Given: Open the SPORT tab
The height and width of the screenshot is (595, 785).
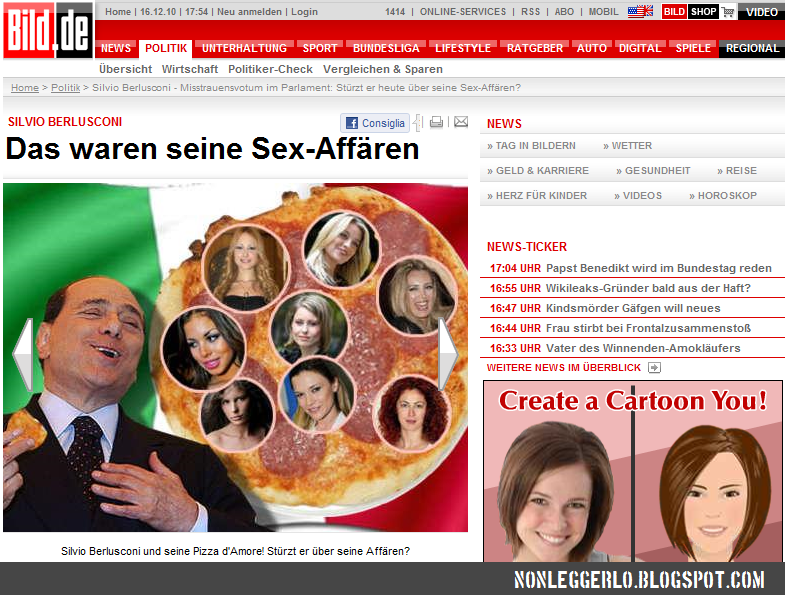Looking at the screenshot, I should tap(319, 49).
